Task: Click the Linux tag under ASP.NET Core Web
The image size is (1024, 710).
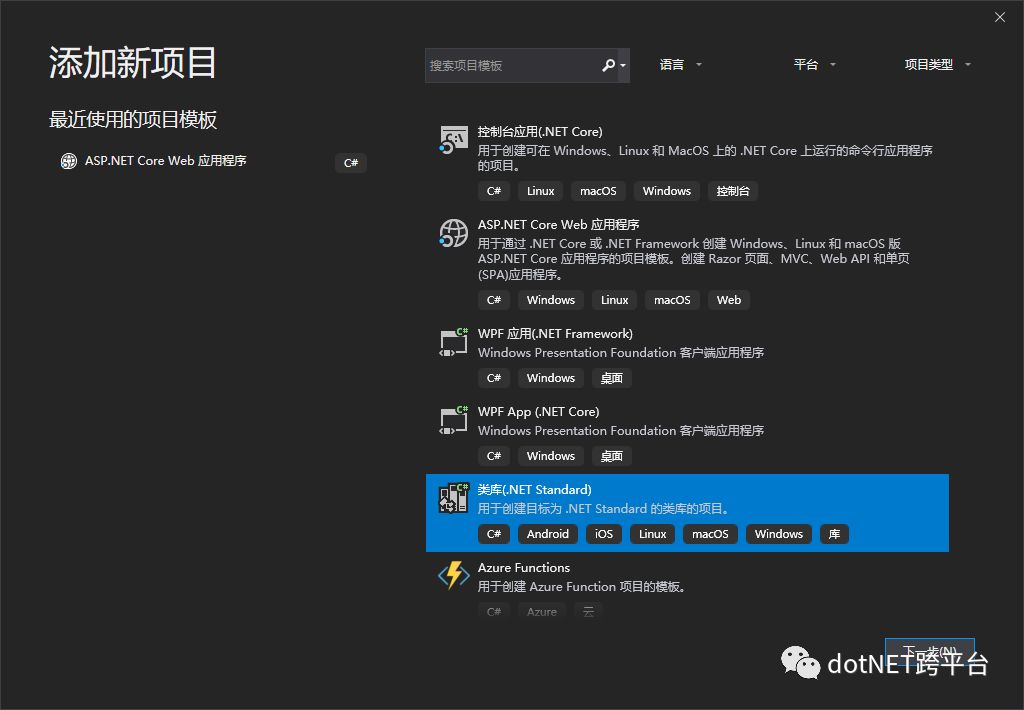Action: click(x=615, y=300)
